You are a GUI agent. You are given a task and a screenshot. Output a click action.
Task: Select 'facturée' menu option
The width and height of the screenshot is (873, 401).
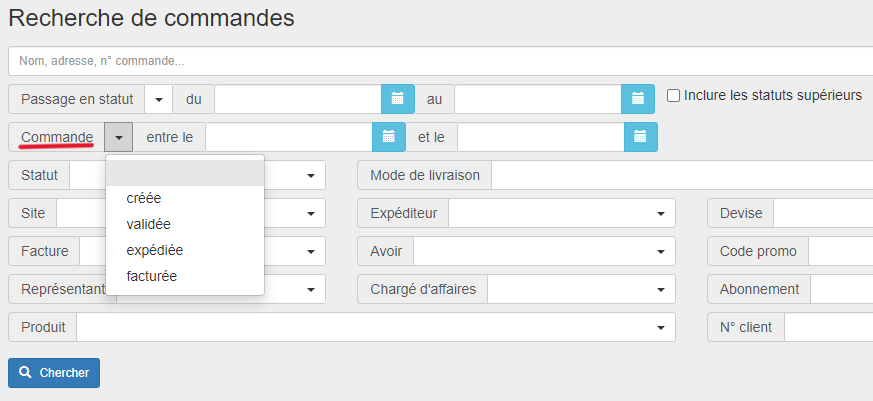(152, 276)
